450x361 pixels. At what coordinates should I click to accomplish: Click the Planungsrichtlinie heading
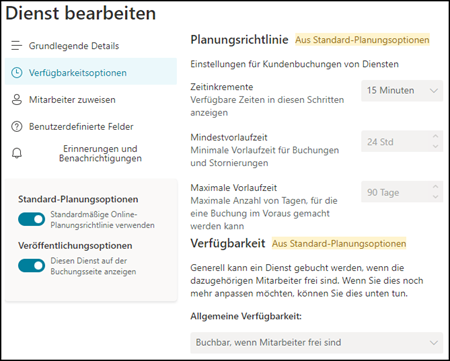[x=239, y=40]
